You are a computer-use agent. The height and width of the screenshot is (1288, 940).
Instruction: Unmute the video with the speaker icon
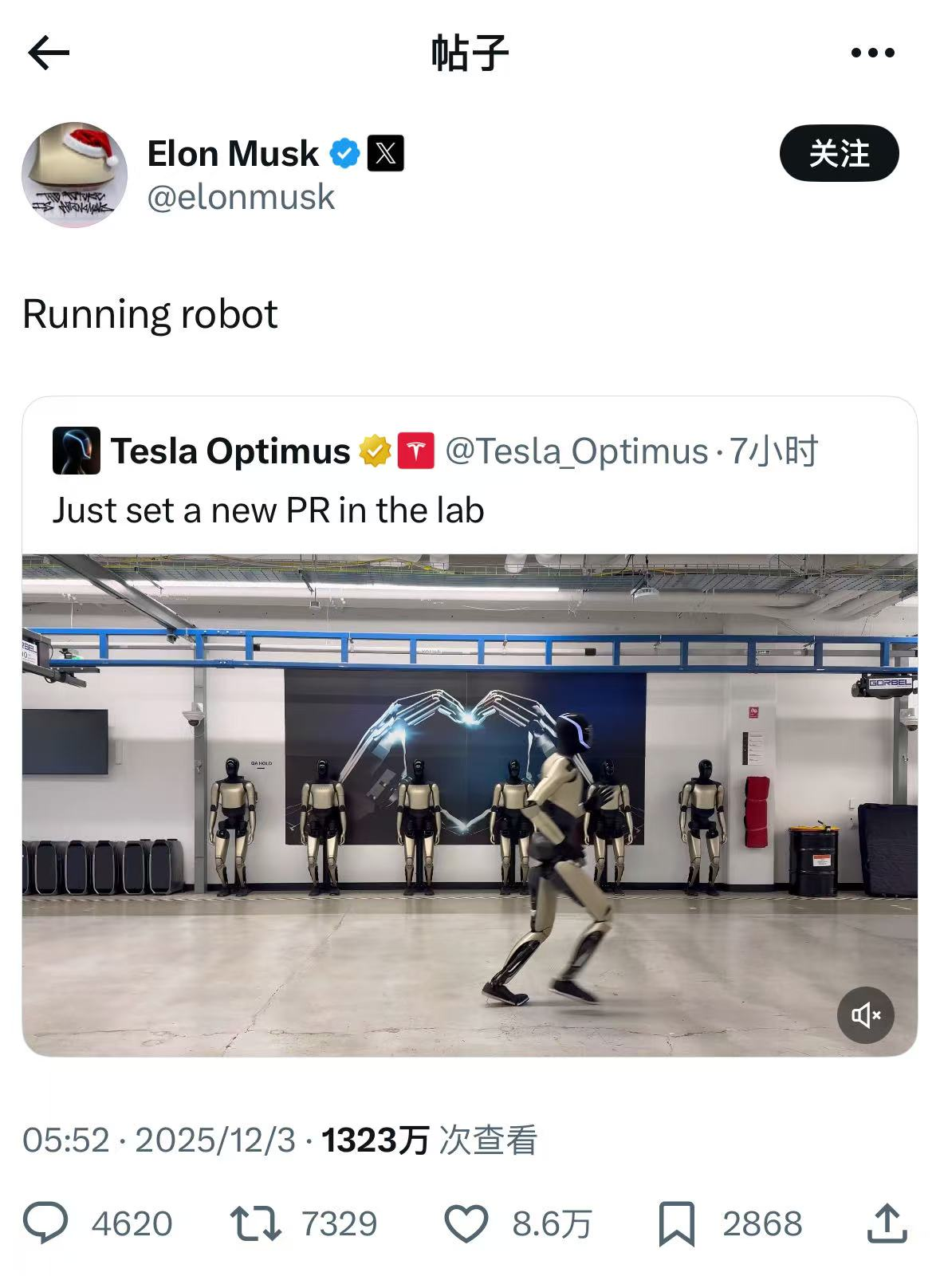pyautogui.click(x=865, y=1014)
